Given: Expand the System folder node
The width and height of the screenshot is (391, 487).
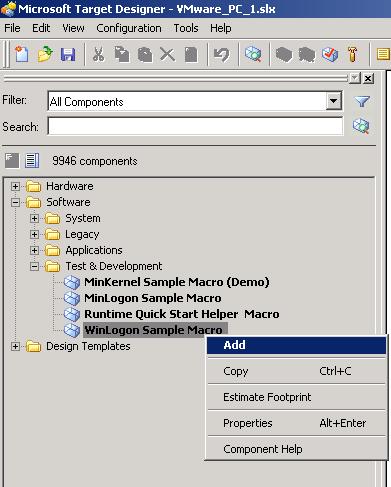Looking at the screenshot, I should click(34, 218).
